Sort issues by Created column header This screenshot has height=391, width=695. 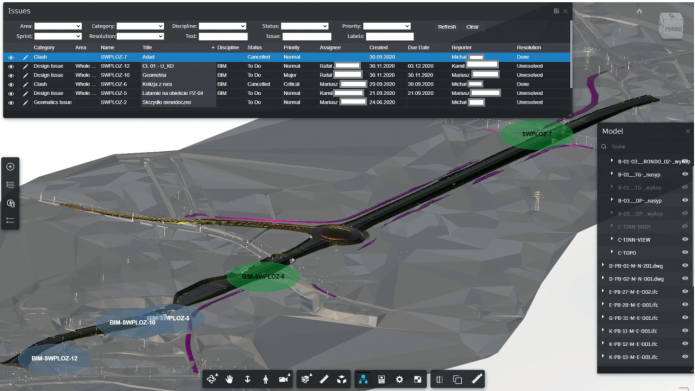[x=379, y=47]
